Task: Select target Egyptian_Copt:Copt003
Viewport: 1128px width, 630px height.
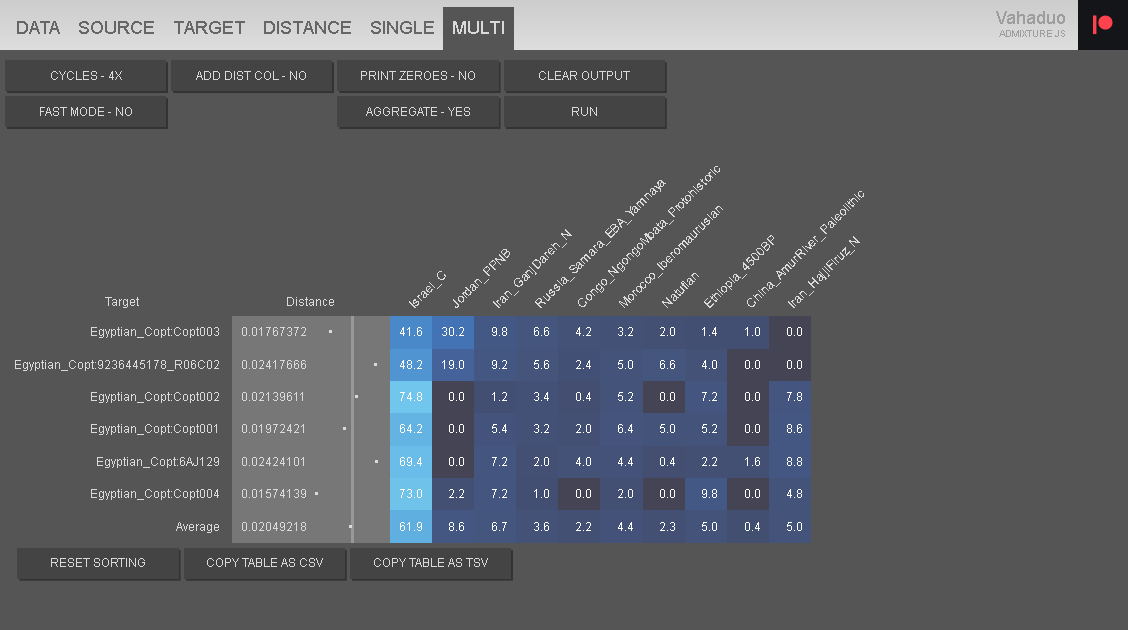Action: point(155,332)
